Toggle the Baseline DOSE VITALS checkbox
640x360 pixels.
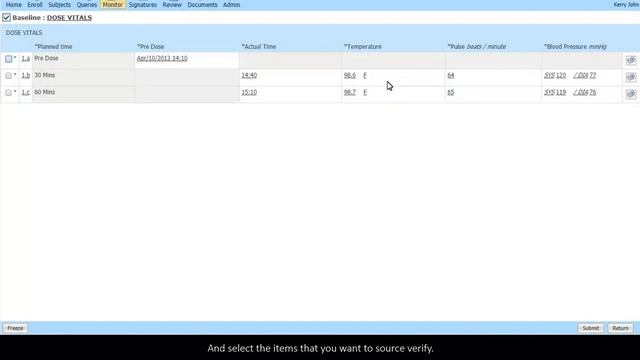[x=7, y=18]
